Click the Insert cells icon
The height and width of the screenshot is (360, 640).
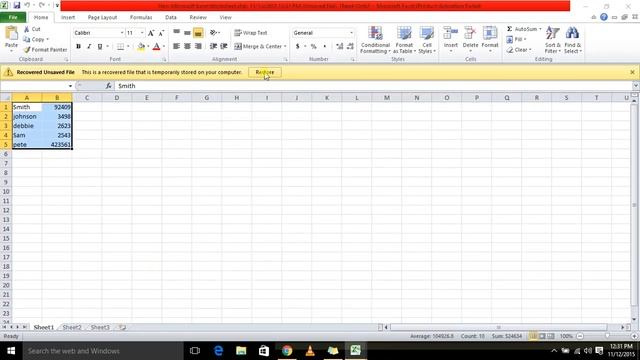(x=451, y=33)
